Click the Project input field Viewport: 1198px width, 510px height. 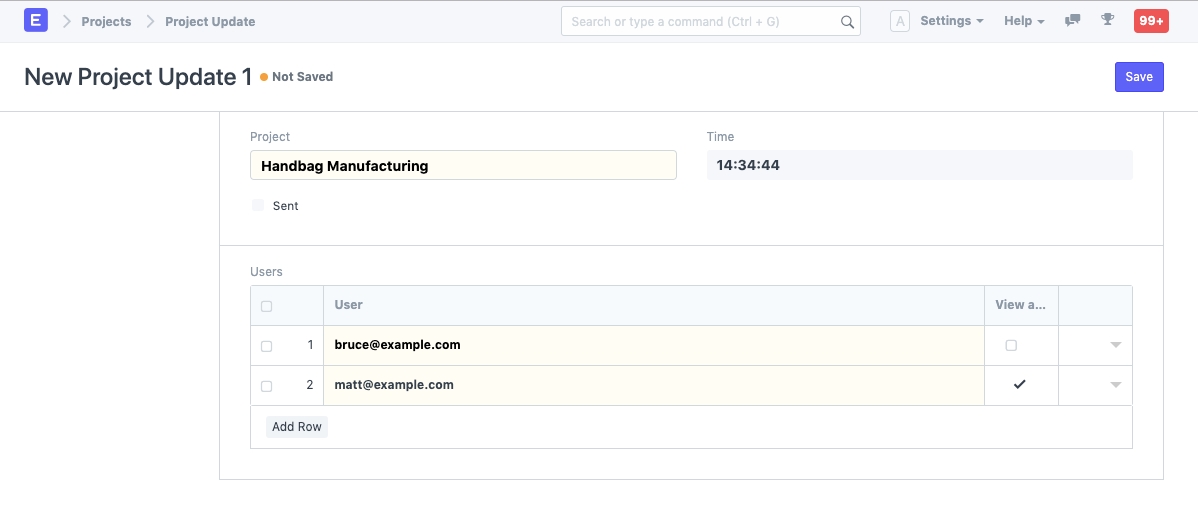463,166
